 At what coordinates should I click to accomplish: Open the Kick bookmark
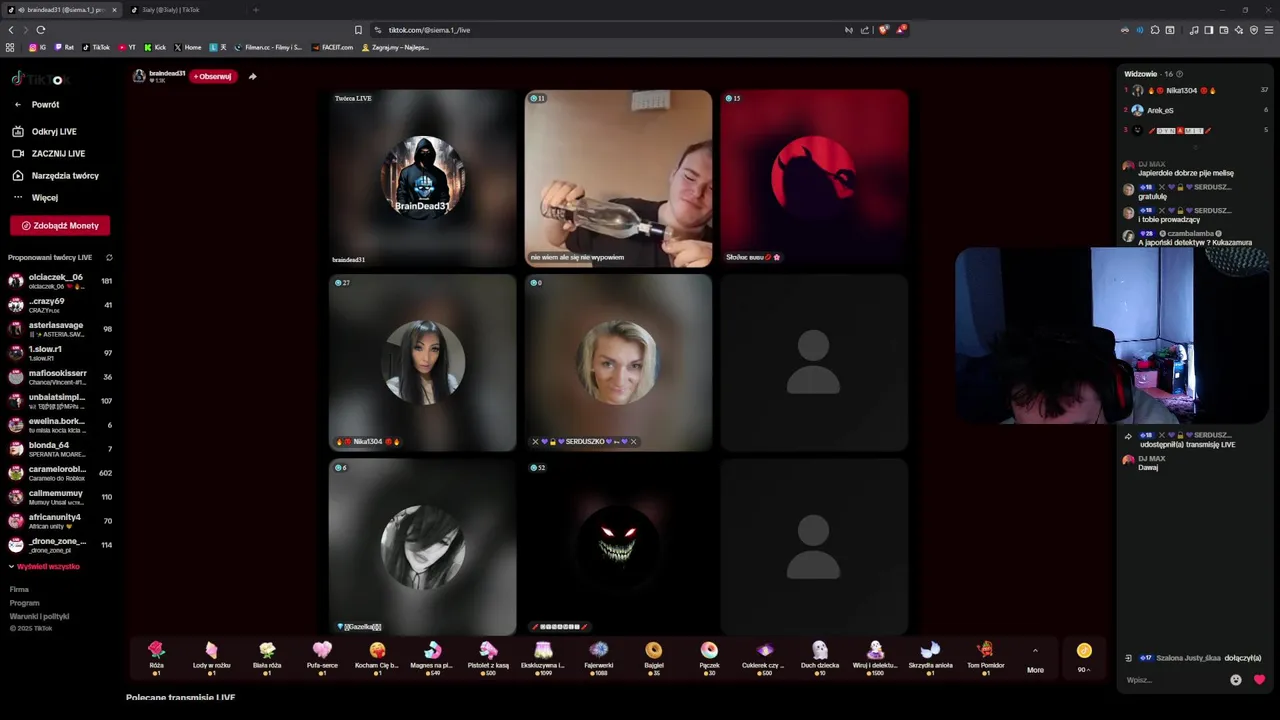tap(155, 47)
